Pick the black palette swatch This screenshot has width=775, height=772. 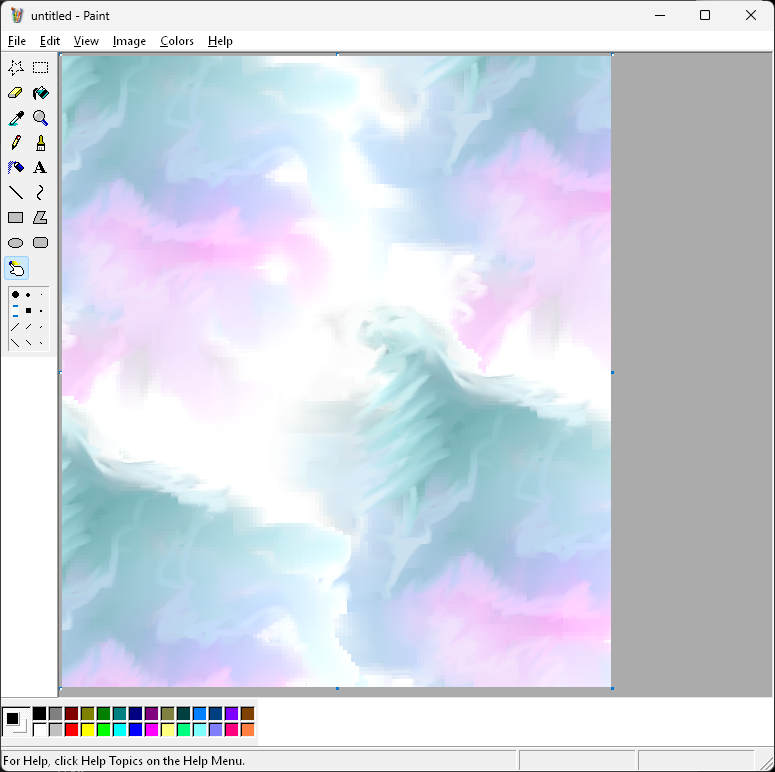click(40, 713)
